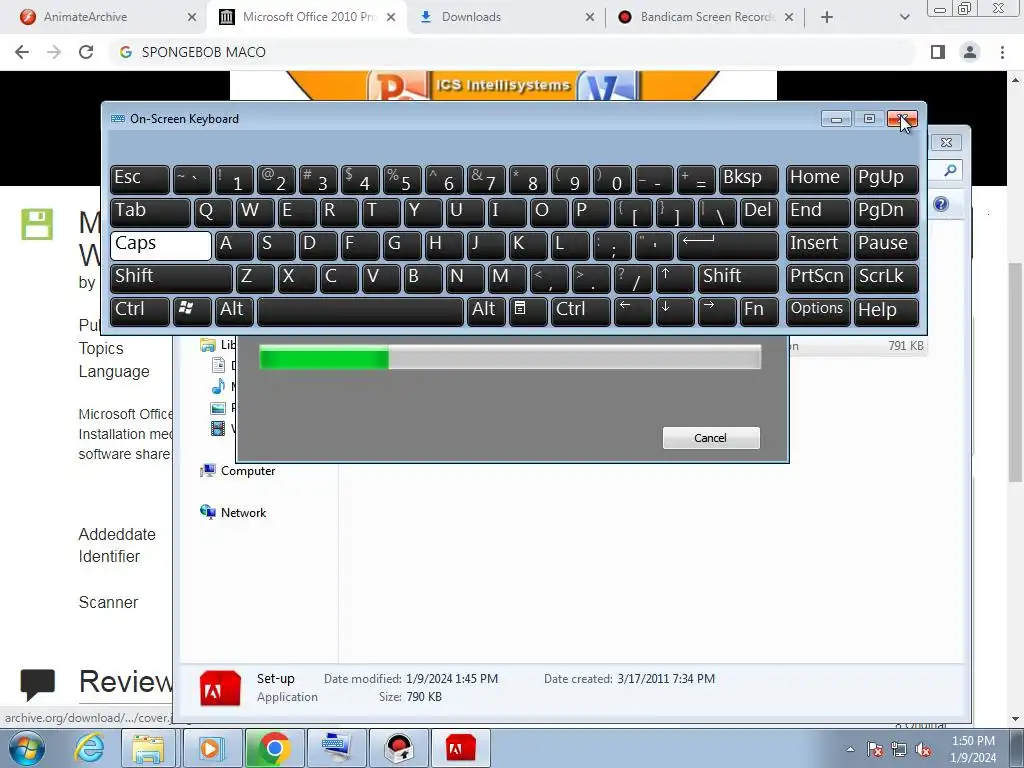Click Chrome side panel icon
The width and height of the screenshot is (1024, 768).
(938, 52)
